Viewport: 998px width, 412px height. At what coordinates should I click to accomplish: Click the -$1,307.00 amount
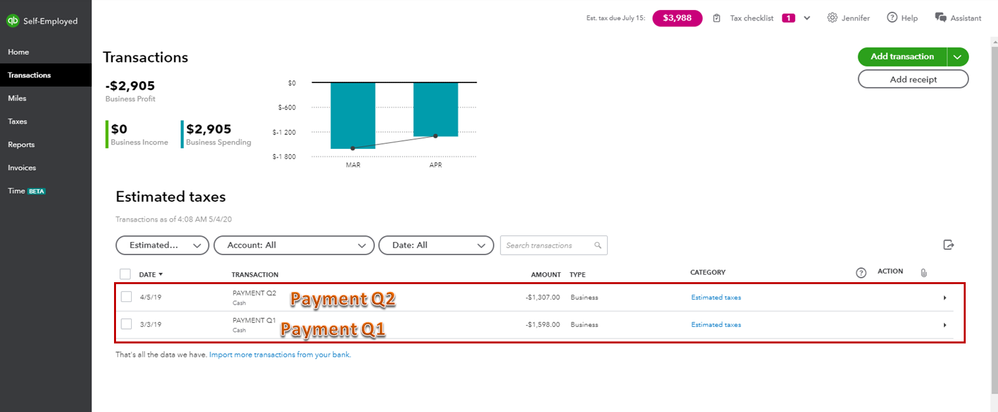tap(543, 297)
